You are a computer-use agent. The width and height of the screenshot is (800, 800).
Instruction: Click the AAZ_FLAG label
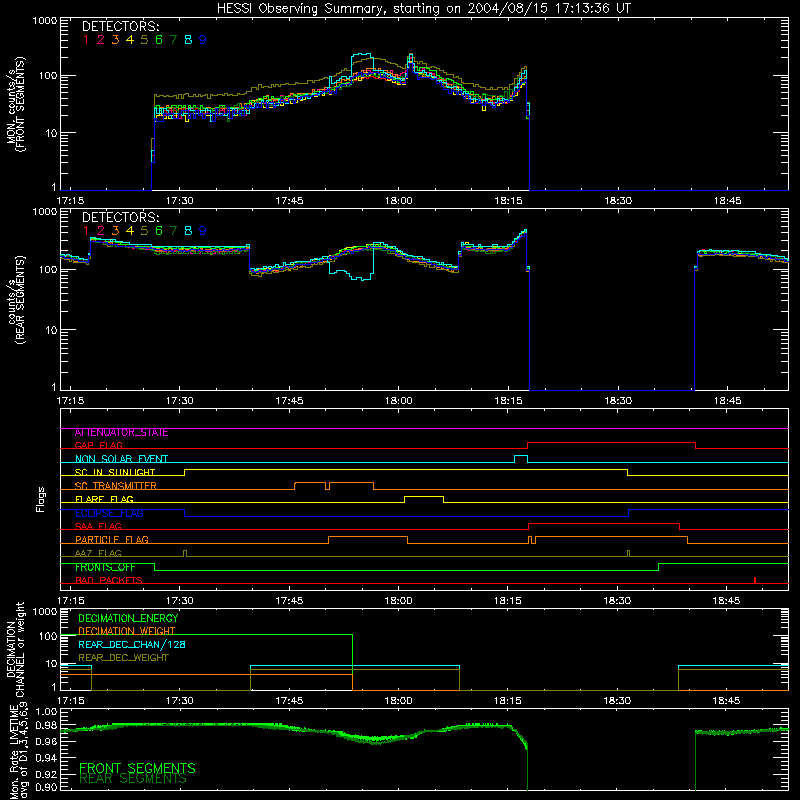(x=98, y=554)
